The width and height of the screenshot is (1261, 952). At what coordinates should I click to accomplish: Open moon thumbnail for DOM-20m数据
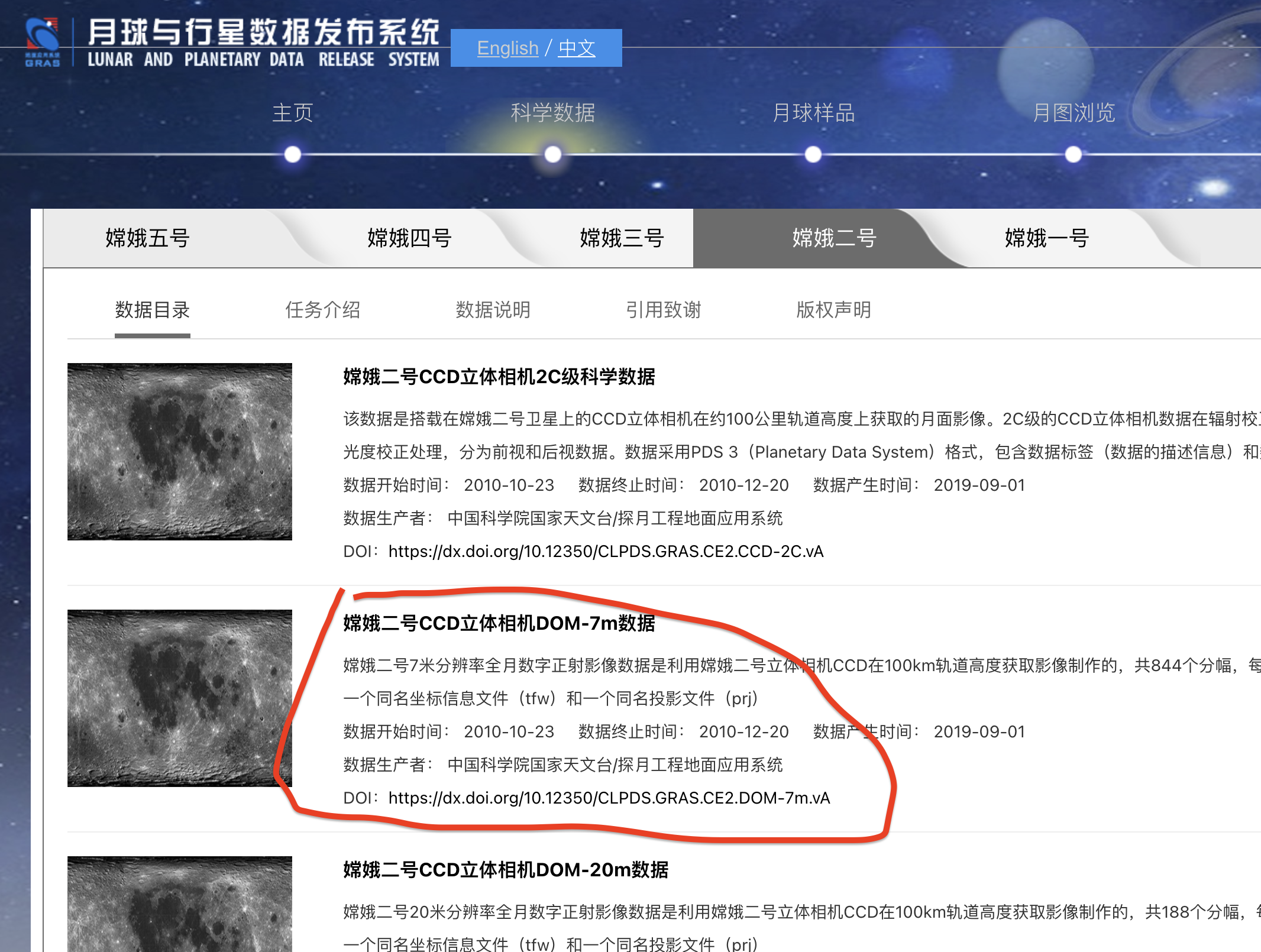pos(180,904)
